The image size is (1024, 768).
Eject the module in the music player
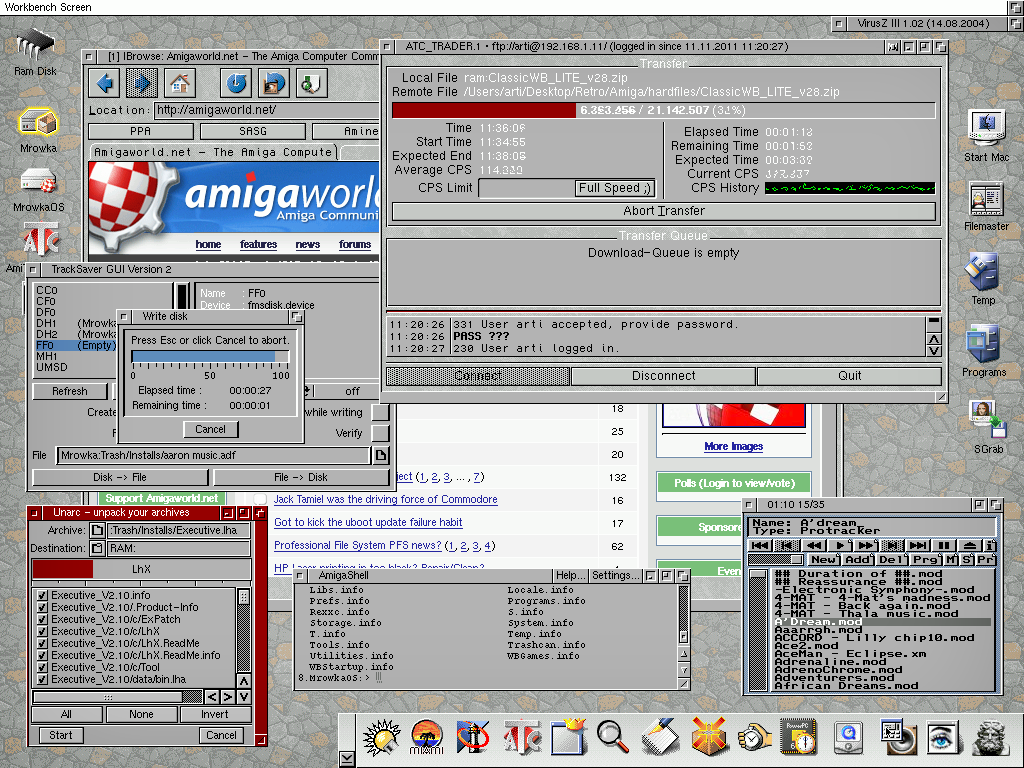970,545
